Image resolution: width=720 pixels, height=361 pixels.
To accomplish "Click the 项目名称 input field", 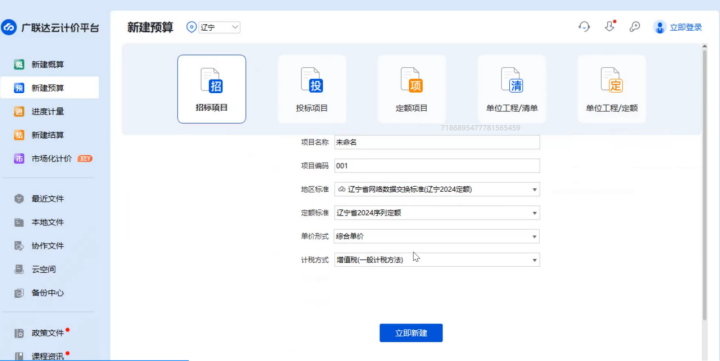I will coord(437,142).
